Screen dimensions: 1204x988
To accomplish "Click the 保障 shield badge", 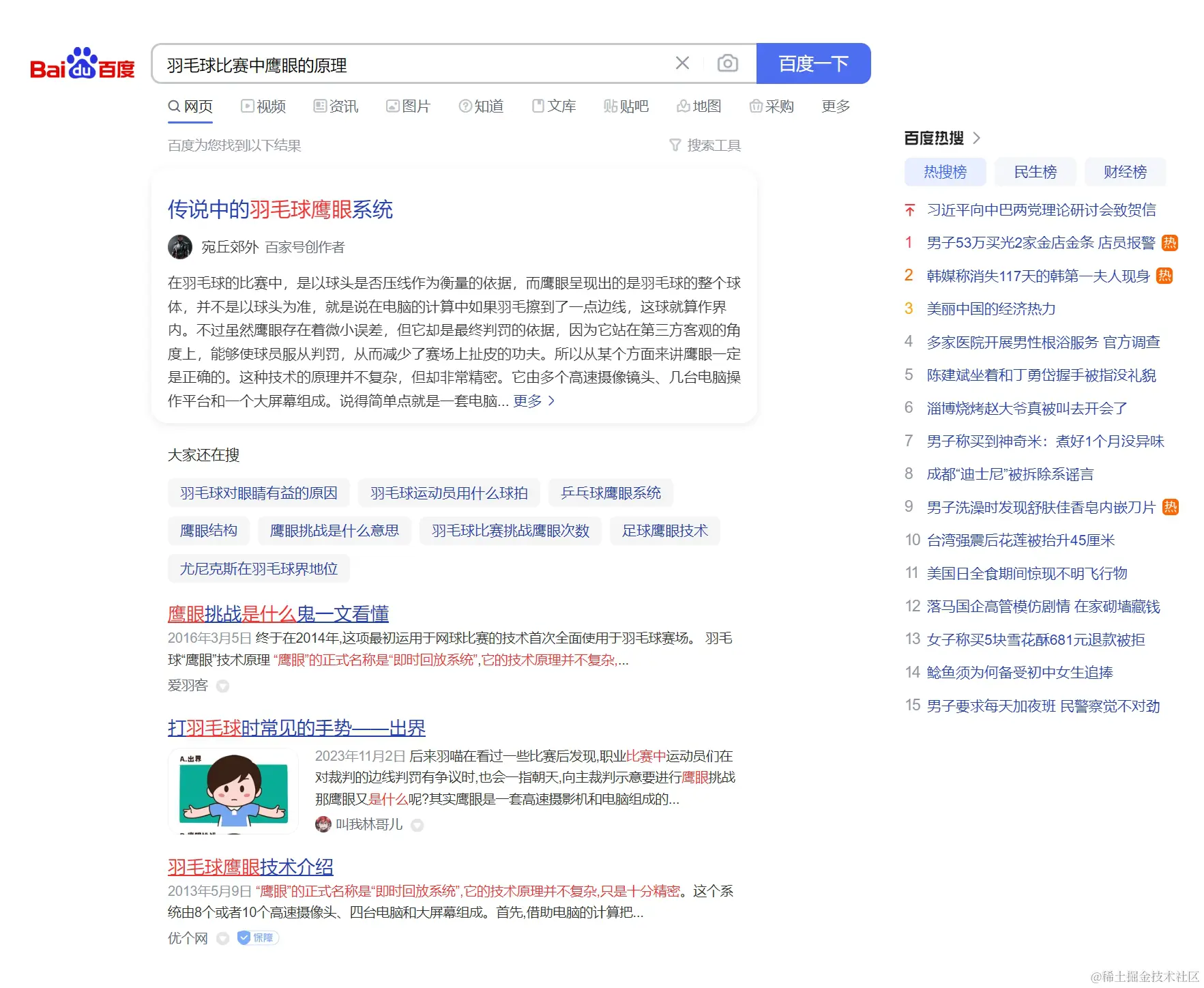I will 258,938.
